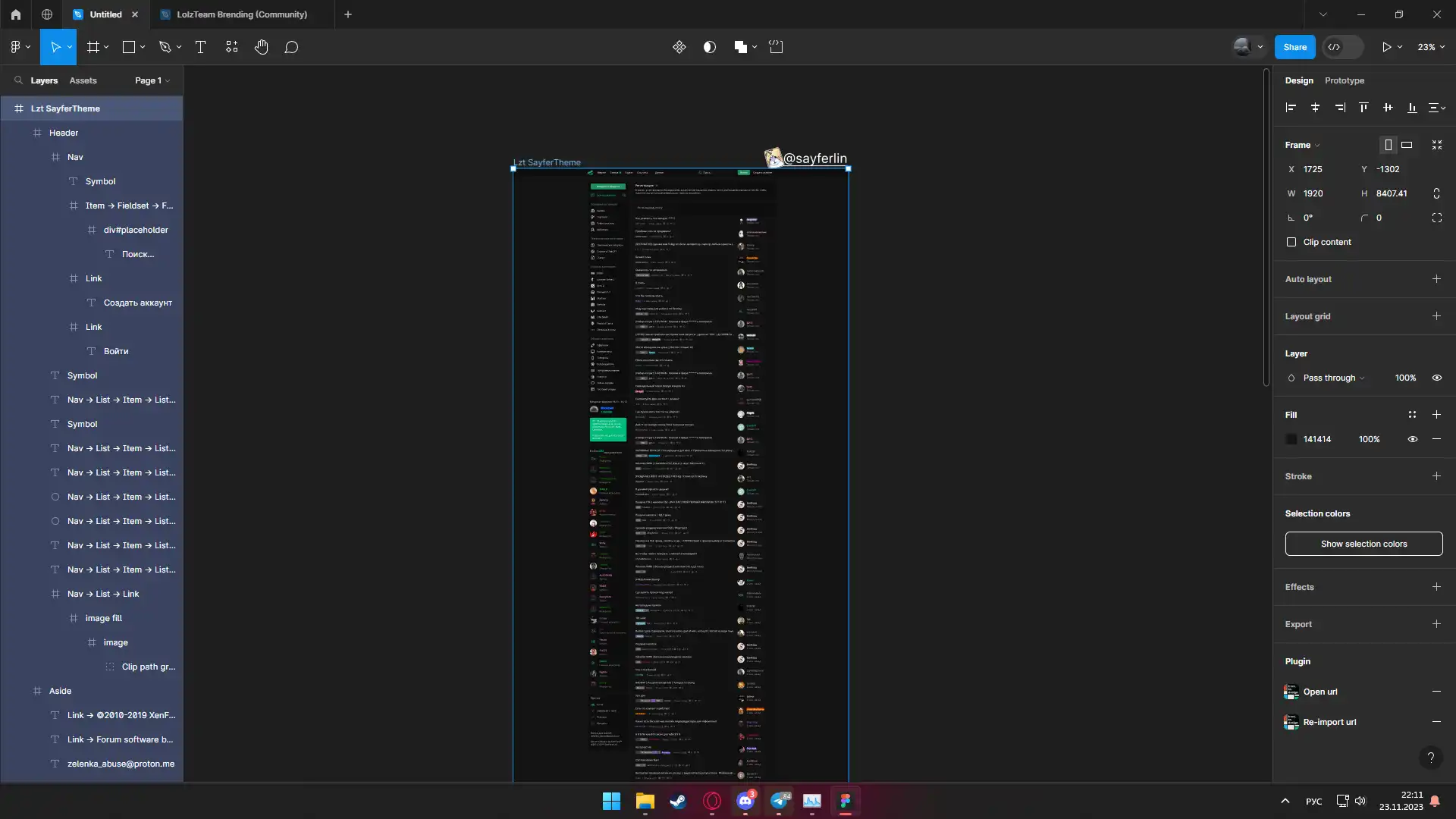Open the Add comment tool
Screen dimensions: 1456x819
[x=291, y=47]
